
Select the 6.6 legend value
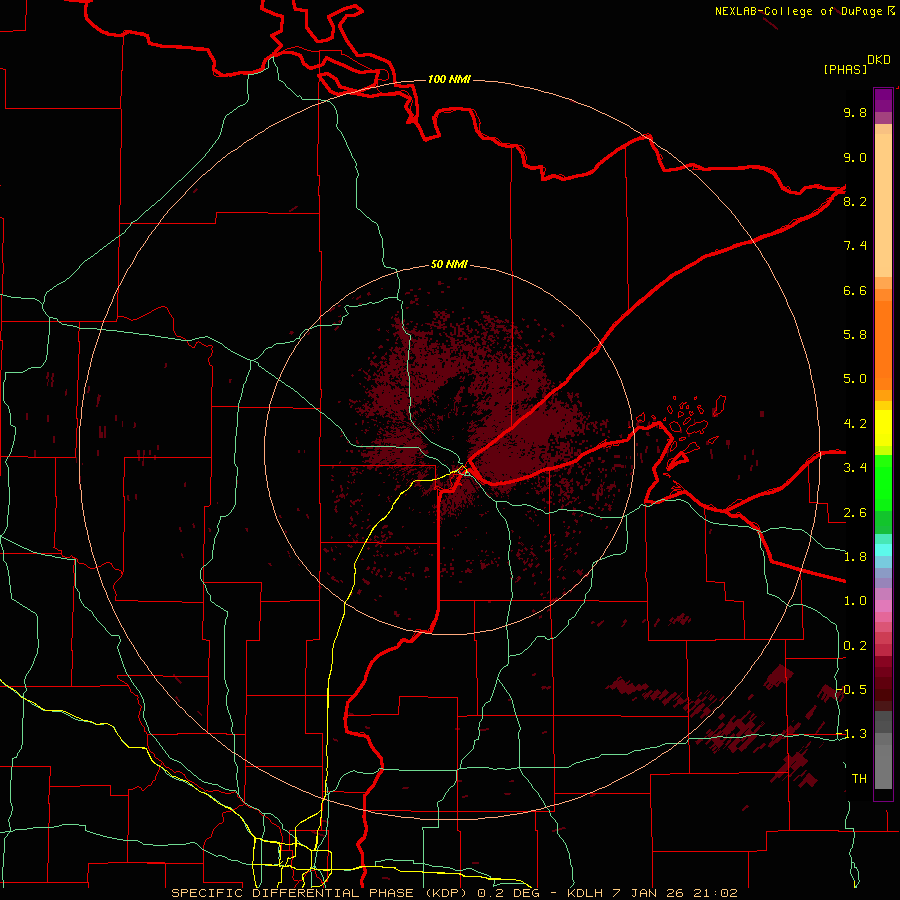pos(855,290)
